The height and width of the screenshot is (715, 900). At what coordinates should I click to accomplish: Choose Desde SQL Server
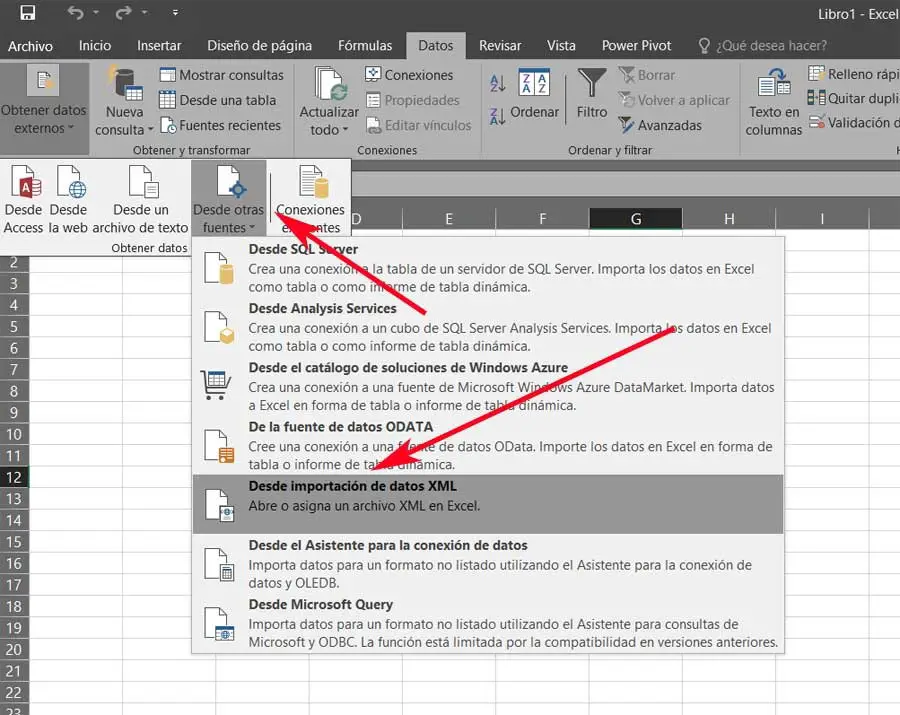[x=488, y=268]
